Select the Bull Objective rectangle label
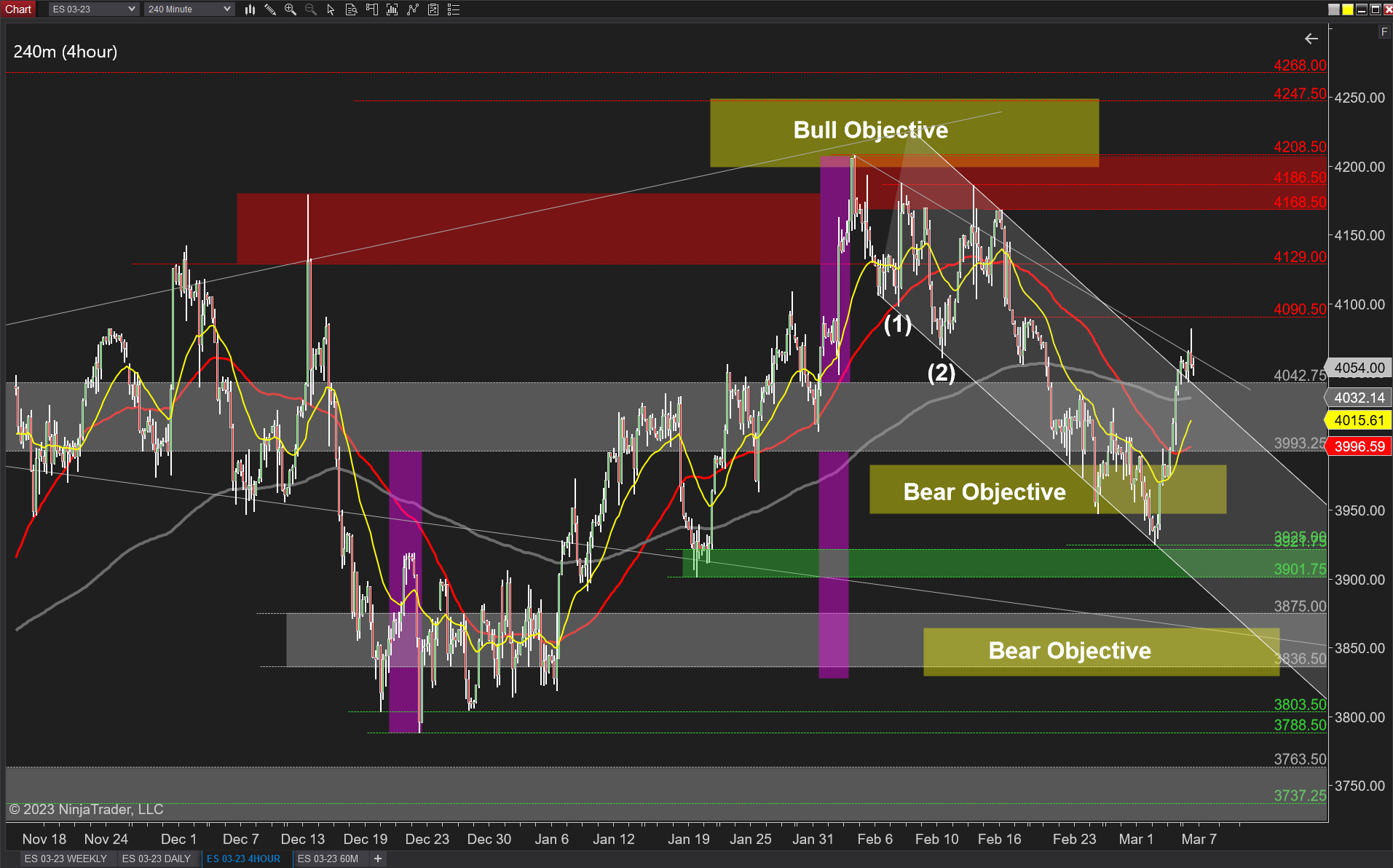 coord(870,130)
